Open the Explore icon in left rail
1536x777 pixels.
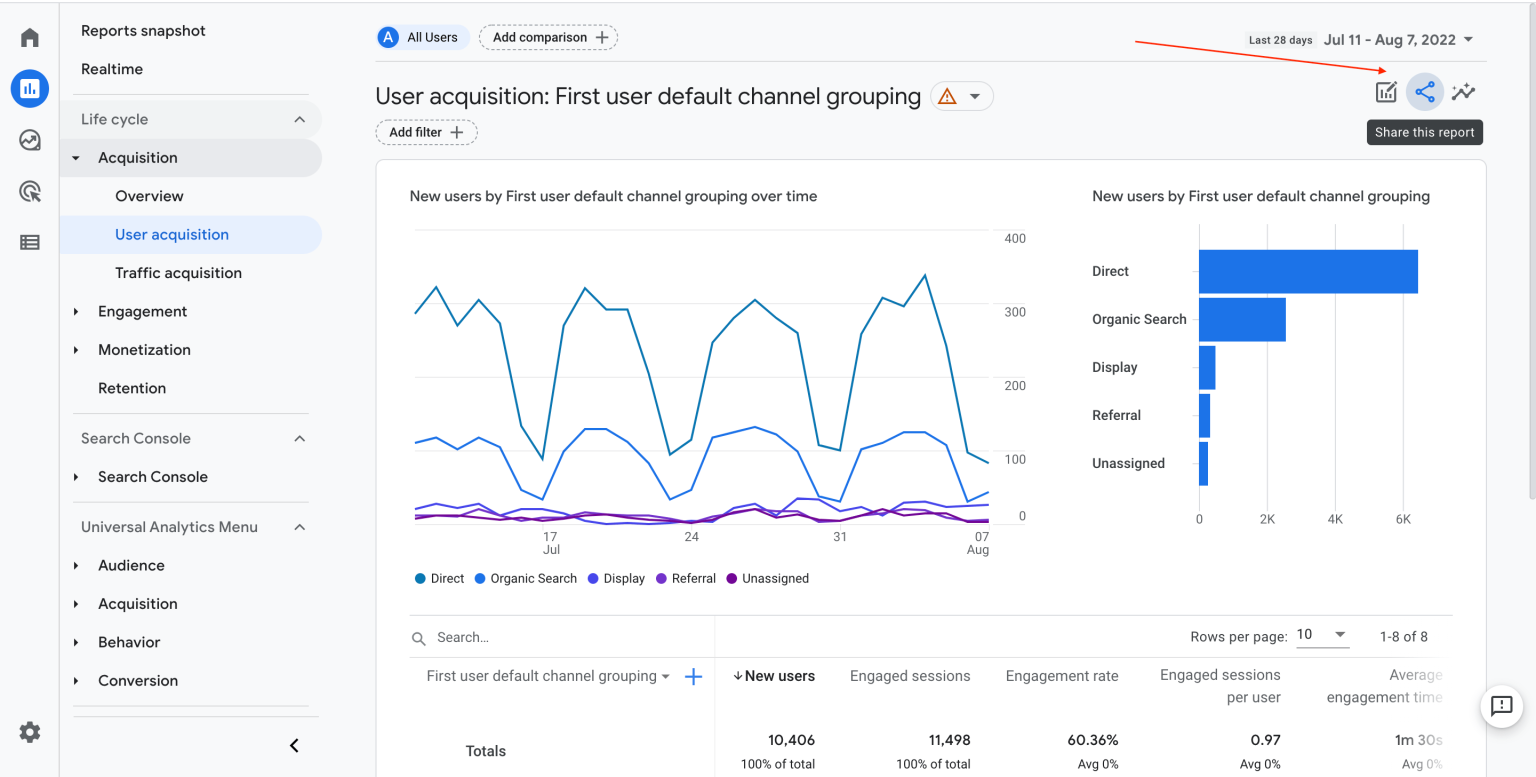coord(30,140)
